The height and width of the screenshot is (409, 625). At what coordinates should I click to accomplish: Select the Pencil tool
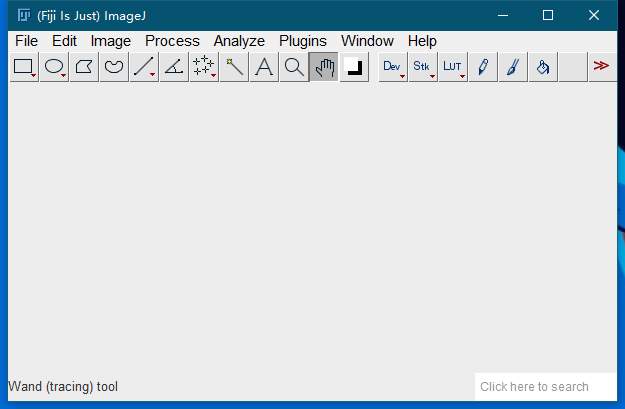pos(483,67)
